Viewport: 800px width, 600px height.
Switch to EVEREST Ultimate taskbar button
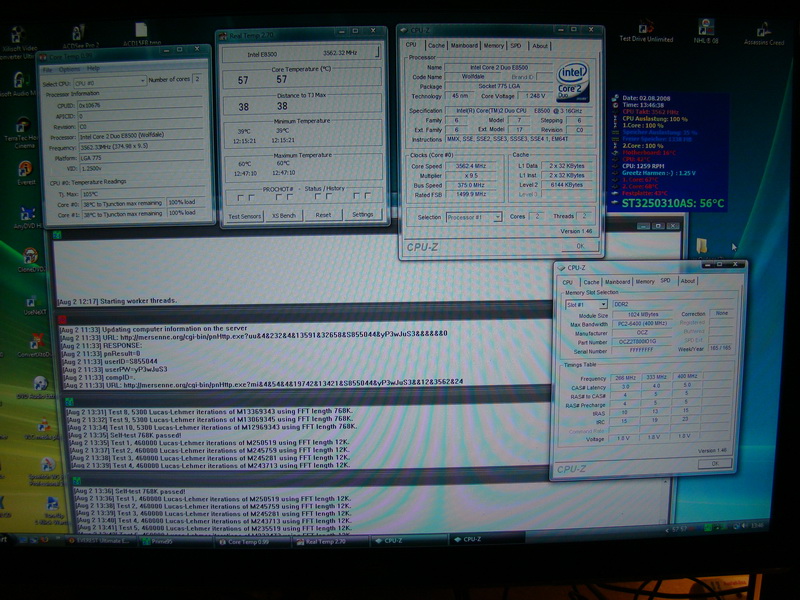101,541
